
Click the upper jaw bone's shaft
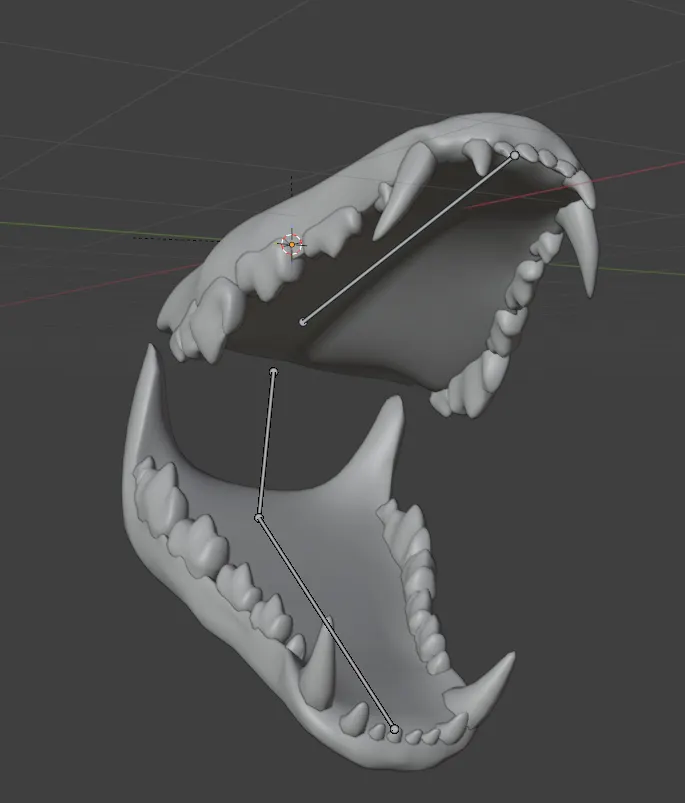point(410,237)
